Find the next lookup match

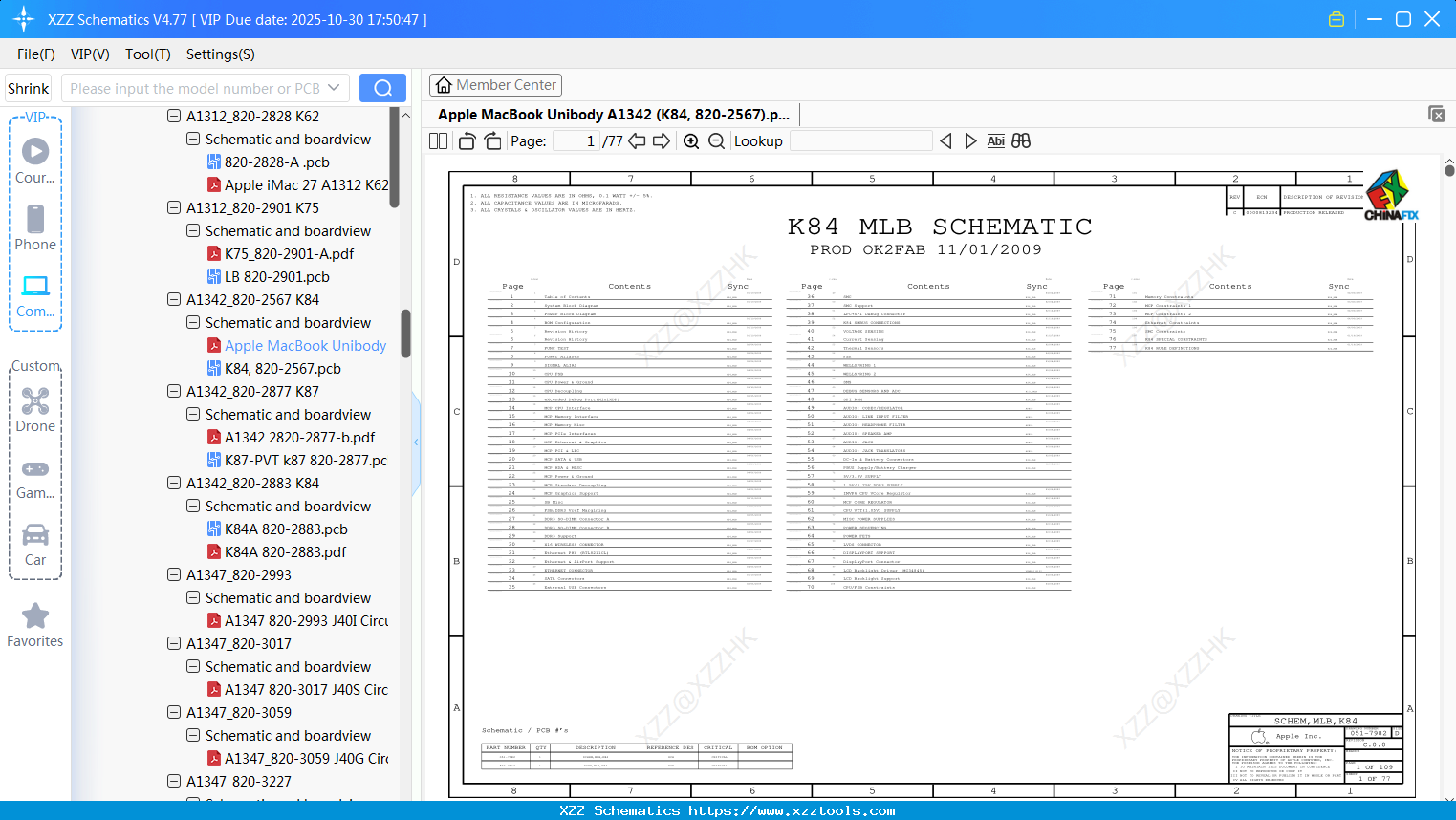[x=970, y=140]
